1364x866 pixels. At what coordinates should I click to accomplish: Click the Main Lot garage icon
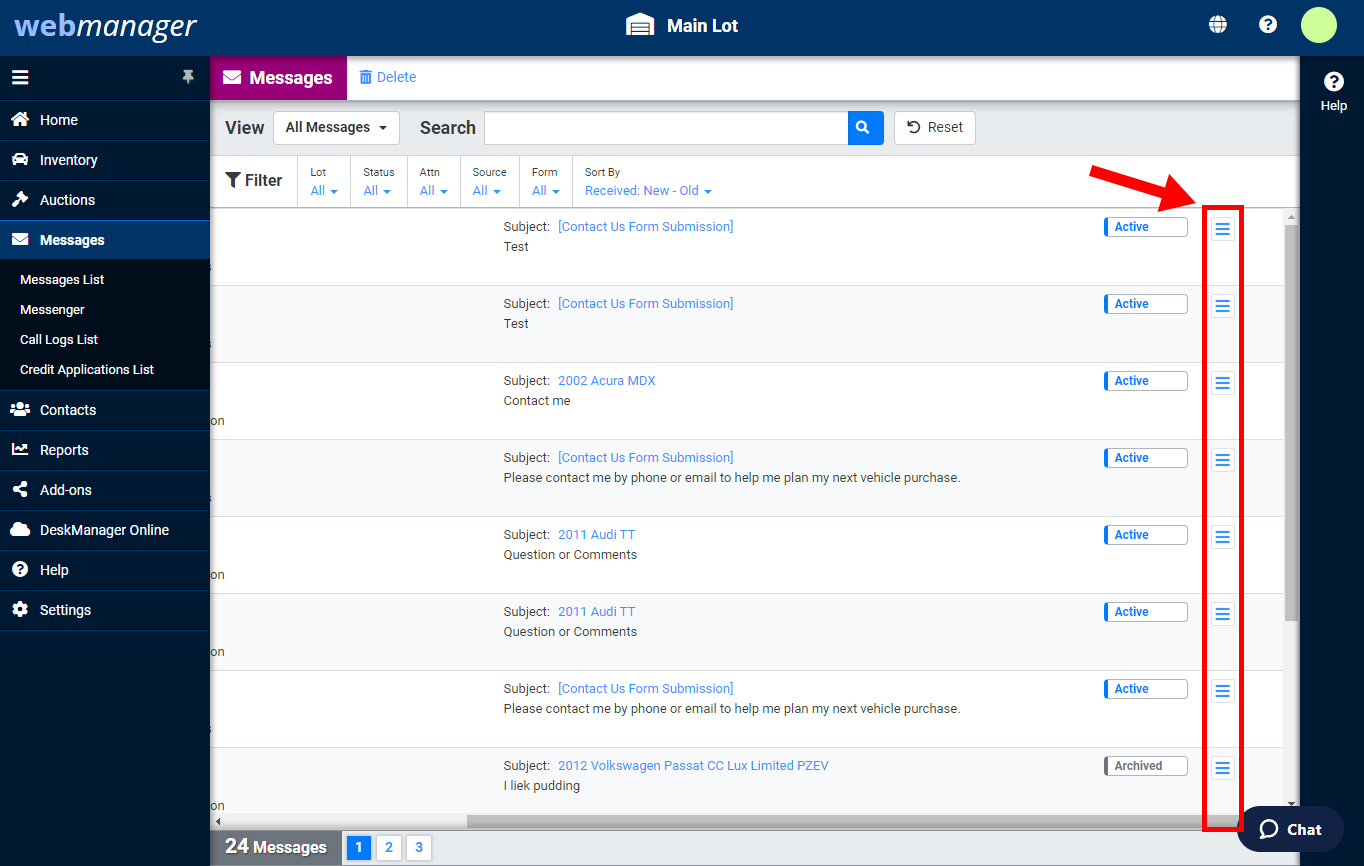coord(640,25)
